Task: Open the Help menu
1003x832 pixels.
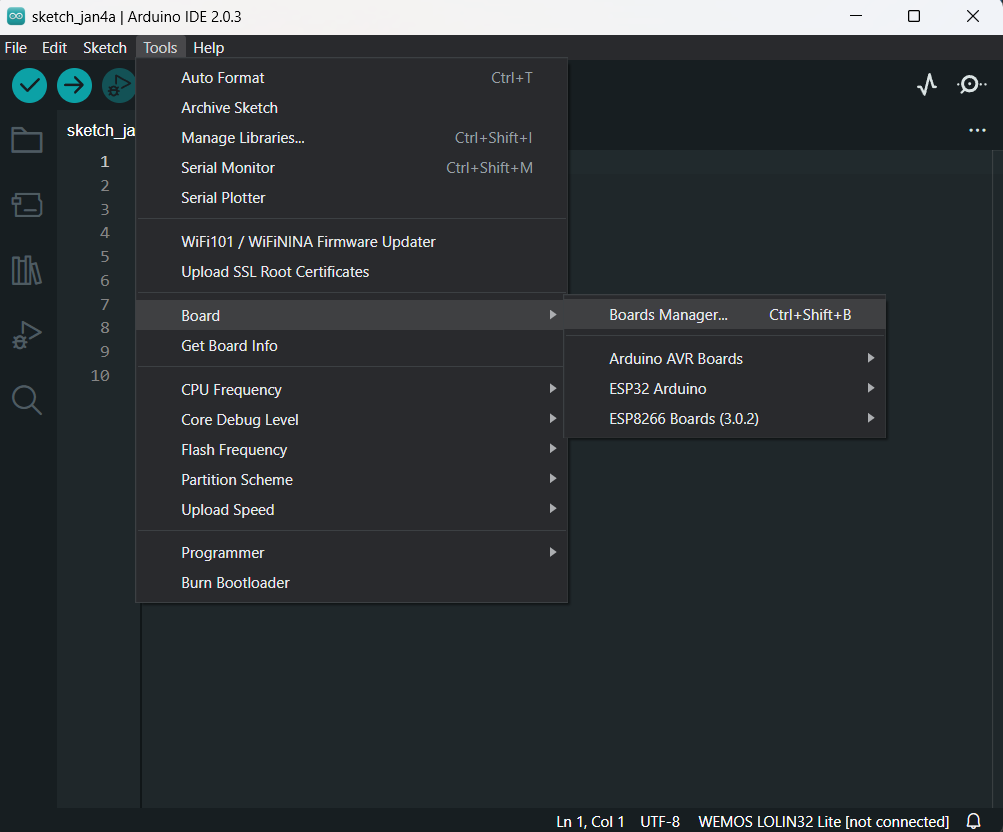Action: [x=209, y=48]
